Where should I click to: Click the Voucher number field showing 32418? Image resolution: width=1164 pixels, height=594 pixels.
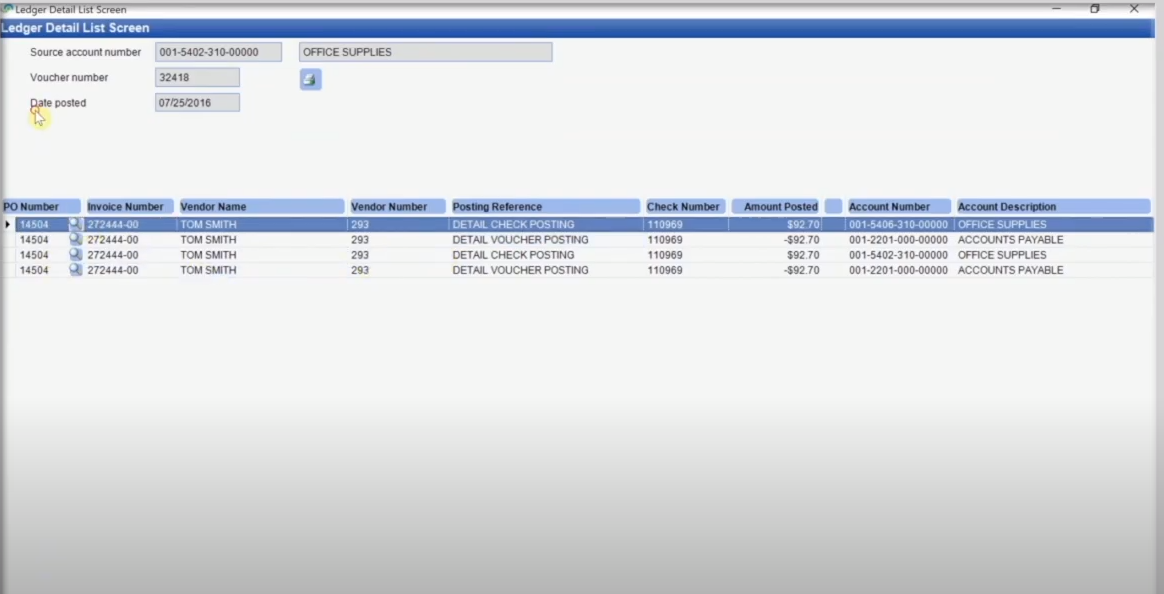pyautogui.click(x=196, y=77)
